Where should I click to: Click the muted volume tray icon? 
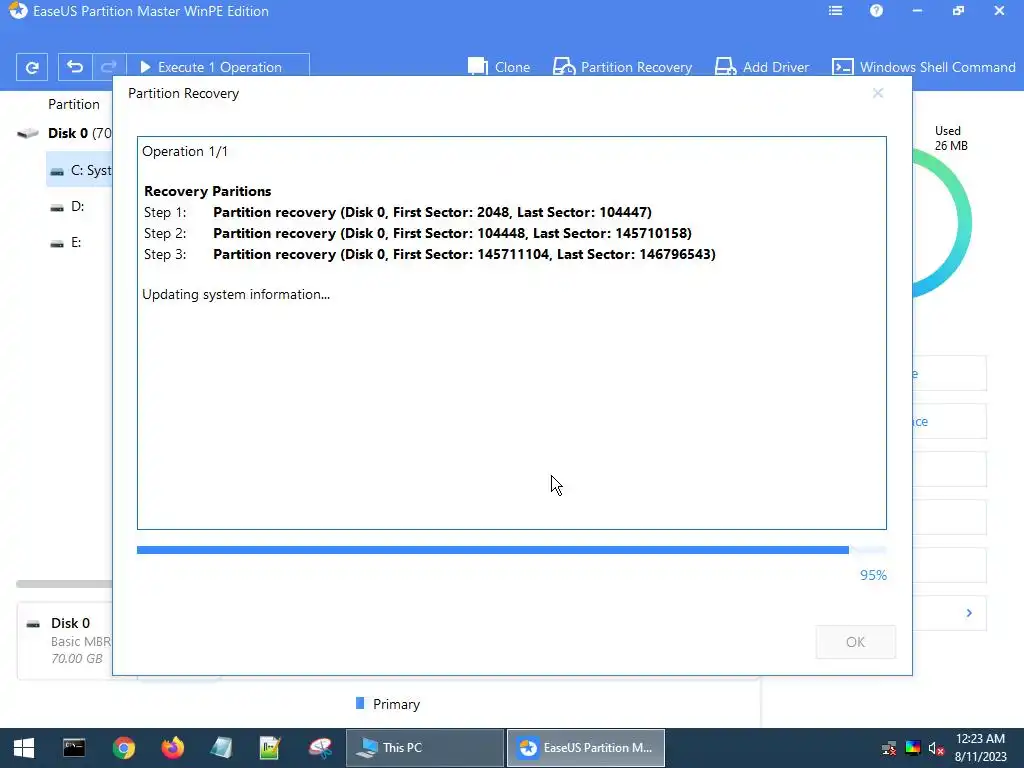click(936, 748)
